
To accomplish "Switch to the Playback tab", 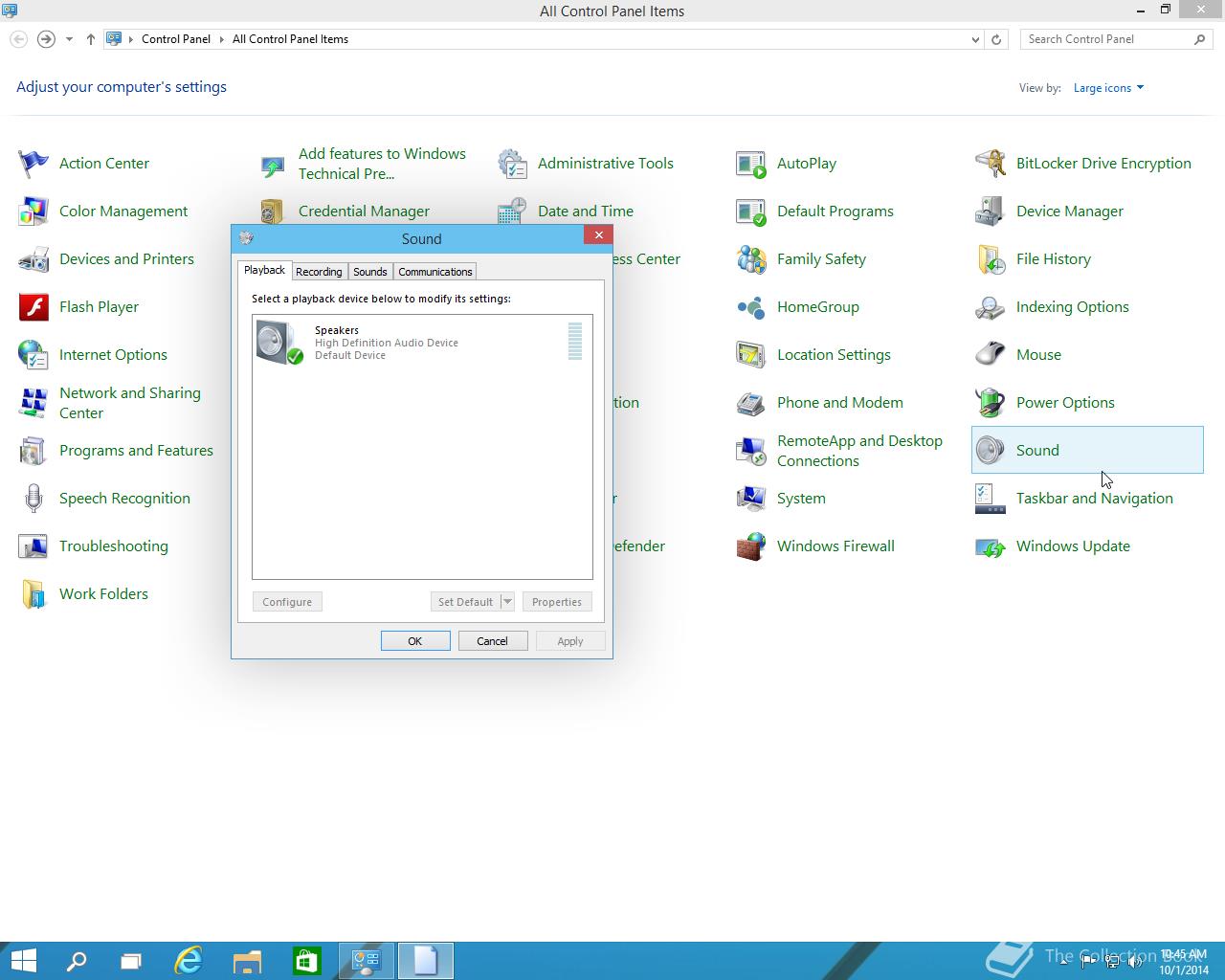I will 264,270.
